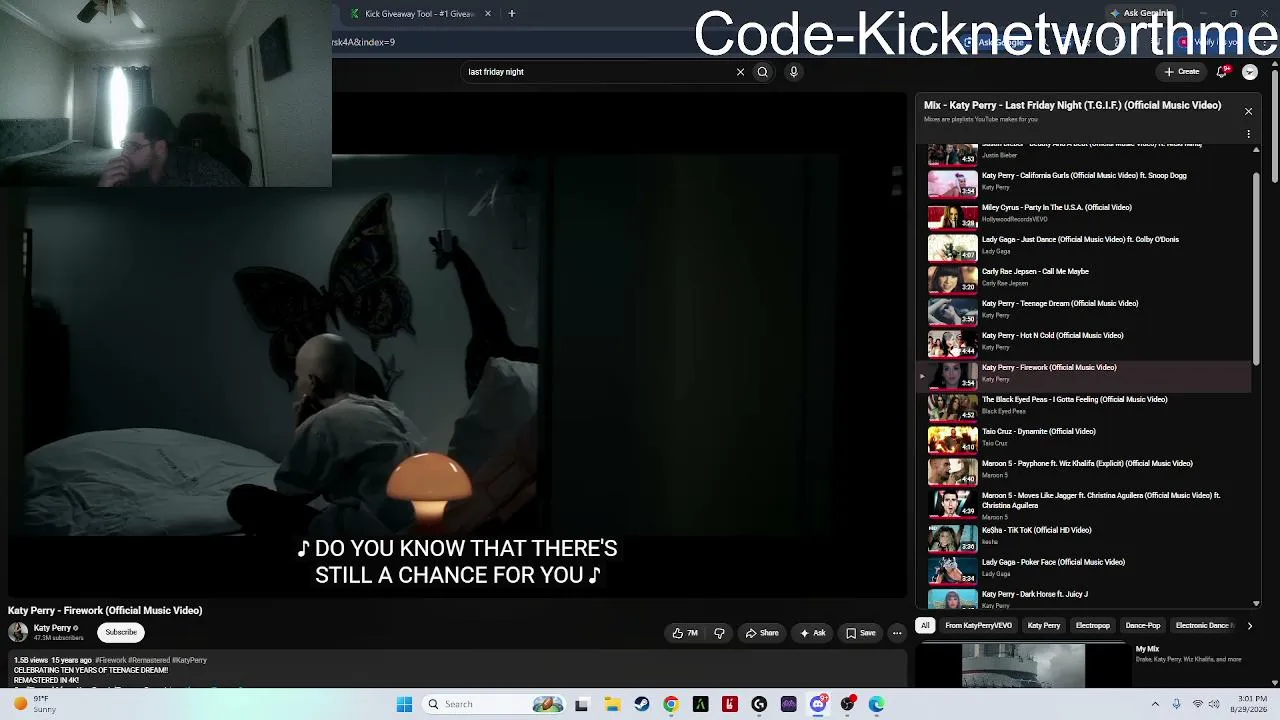The width and height of the screenshot is (1280, 720).
Task: Open the green slash app on the taskbar
Action: 700,704
